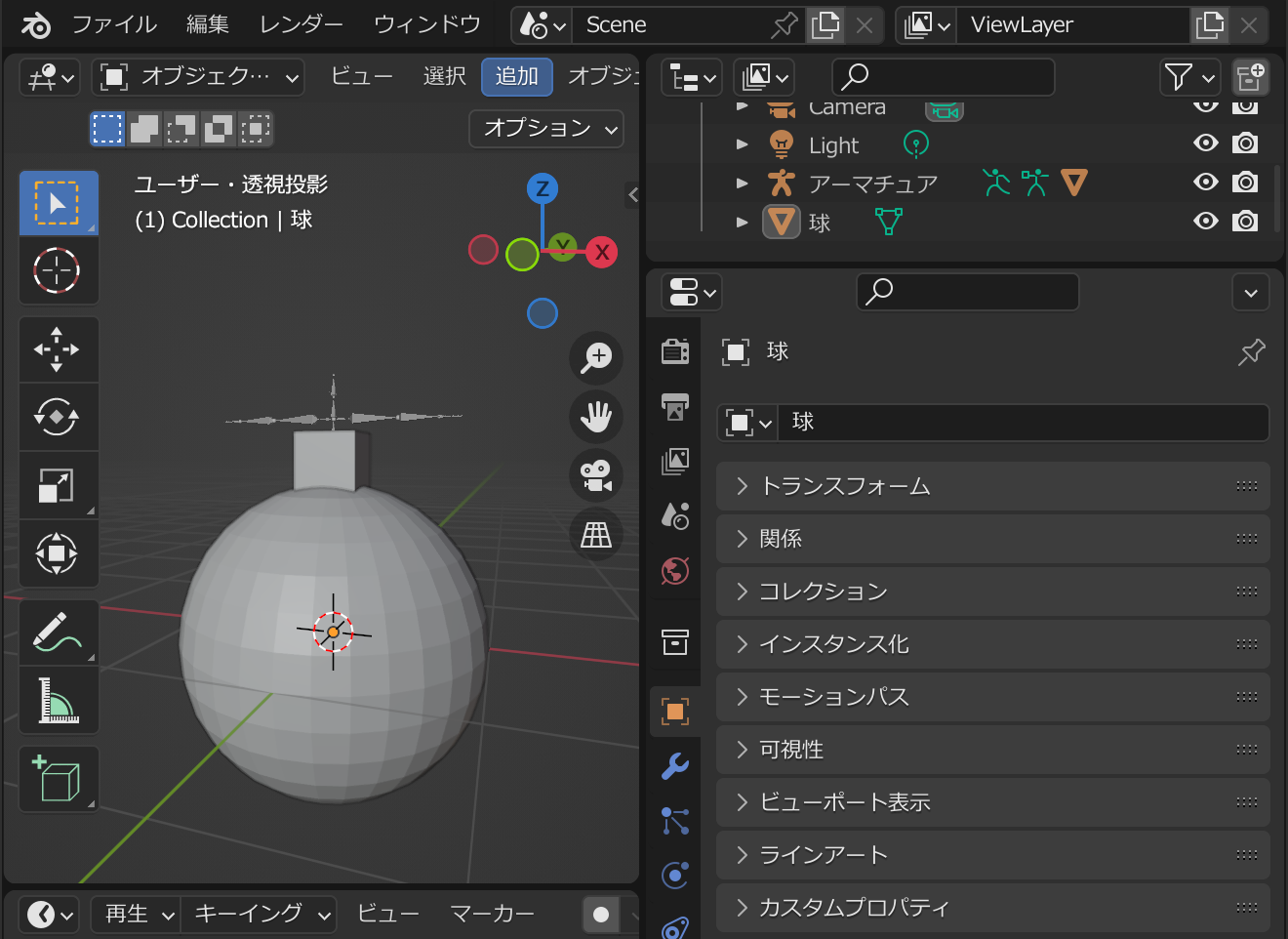1288x939 pixels.
Task: Choose the Add Cube tool
Action: [58, 779]
